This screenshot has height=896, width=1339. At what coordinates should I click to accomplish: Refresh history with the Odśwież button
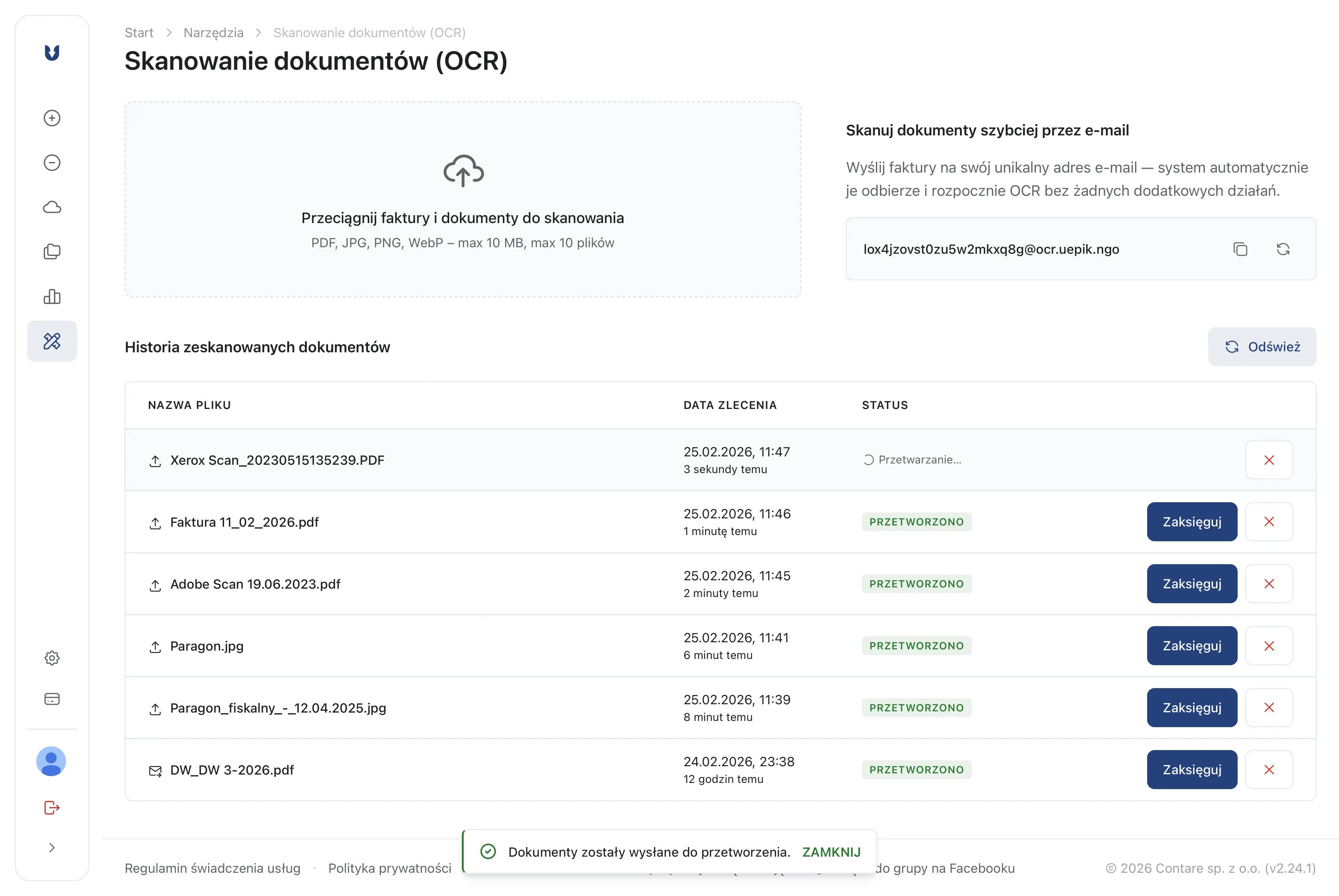1262,346
